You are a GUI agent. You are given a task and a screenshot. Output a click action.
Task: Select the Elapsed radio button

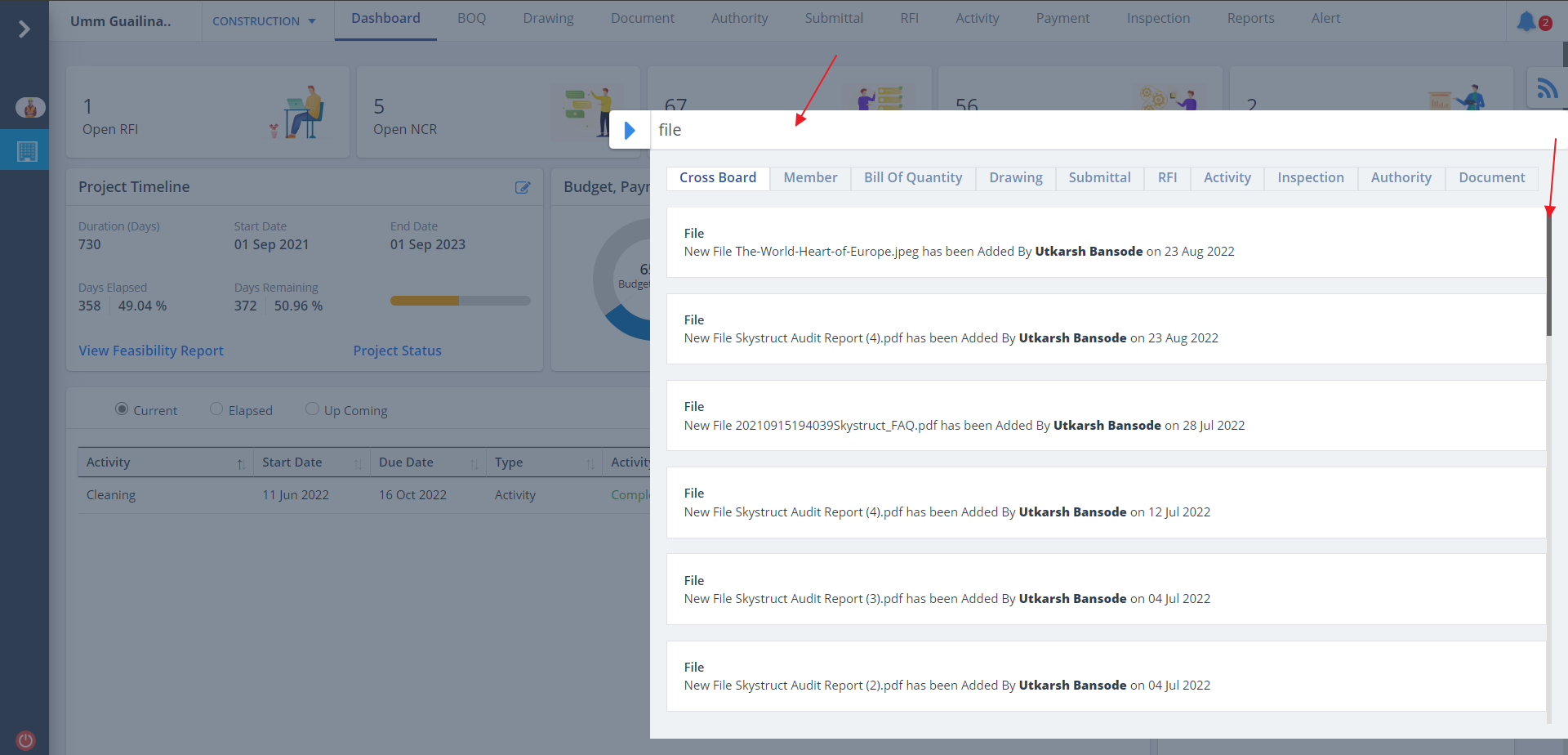coord(216,409)
